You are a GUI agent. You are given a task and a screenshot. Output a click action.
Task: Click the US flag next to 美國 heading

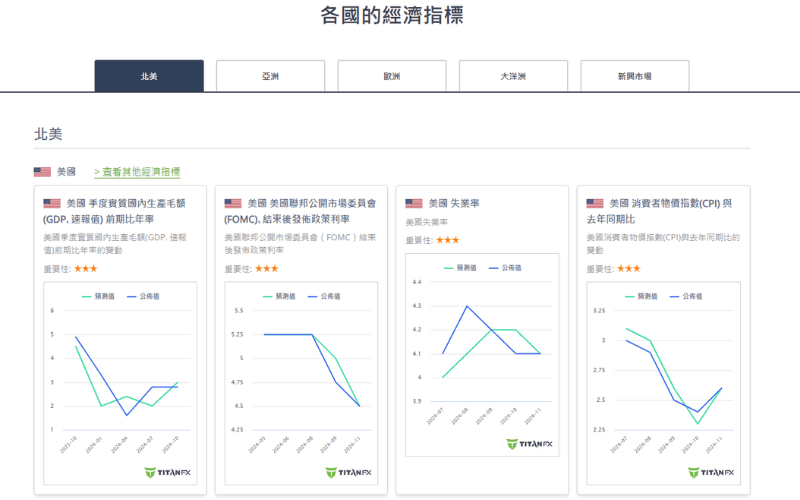[42, 172]
